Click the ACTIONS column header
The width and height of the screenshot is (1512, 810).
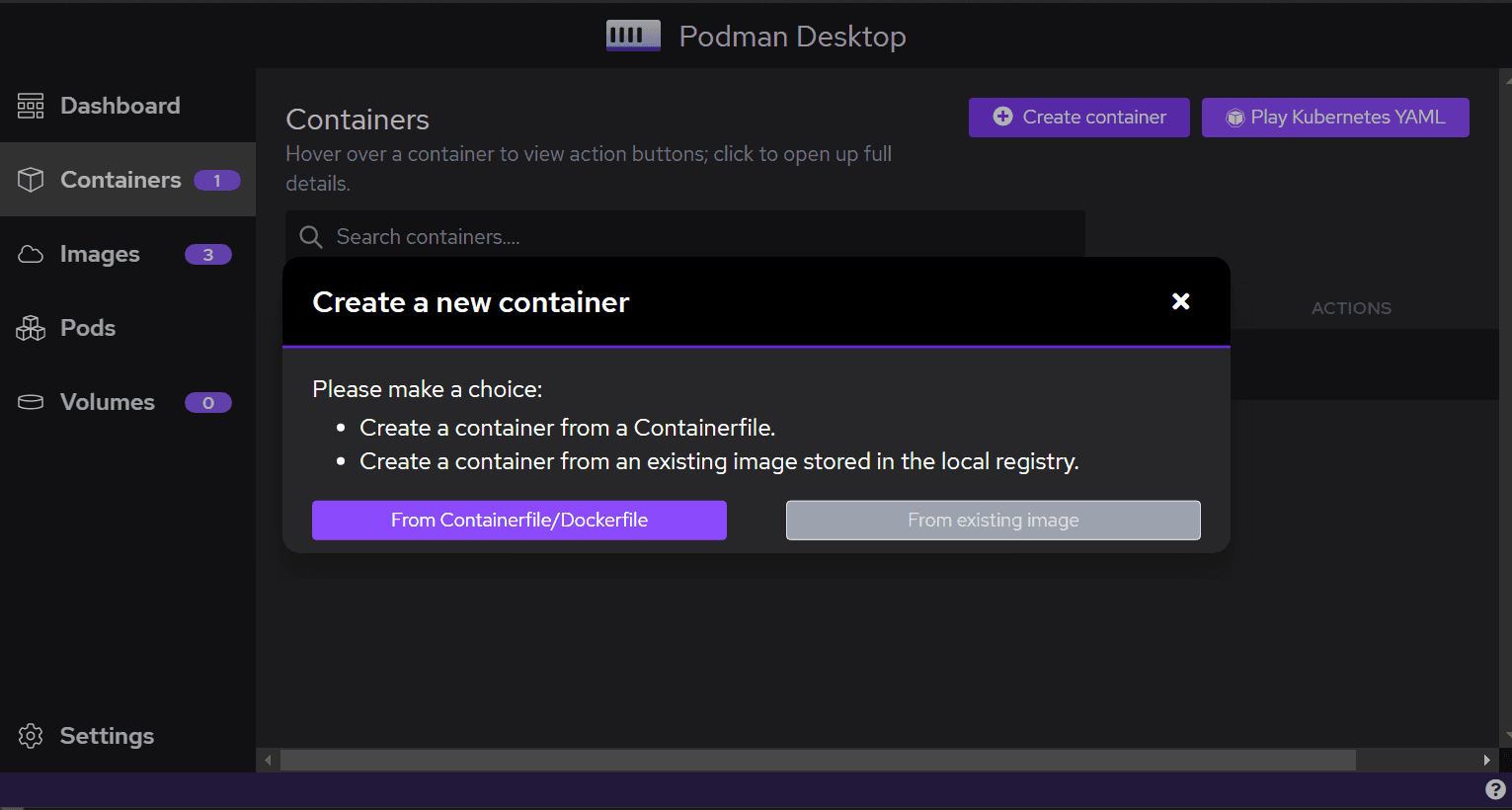click(1351, 308)
